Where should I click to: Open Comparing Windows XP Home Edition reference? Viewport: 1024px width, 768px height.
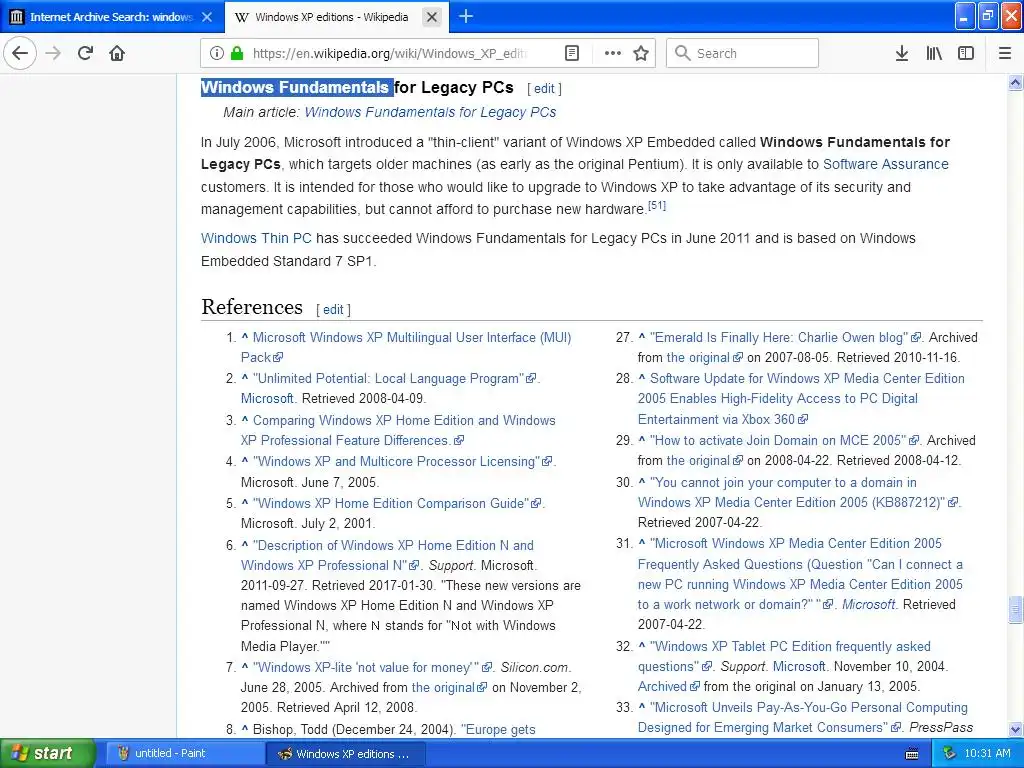pos(404,421)
